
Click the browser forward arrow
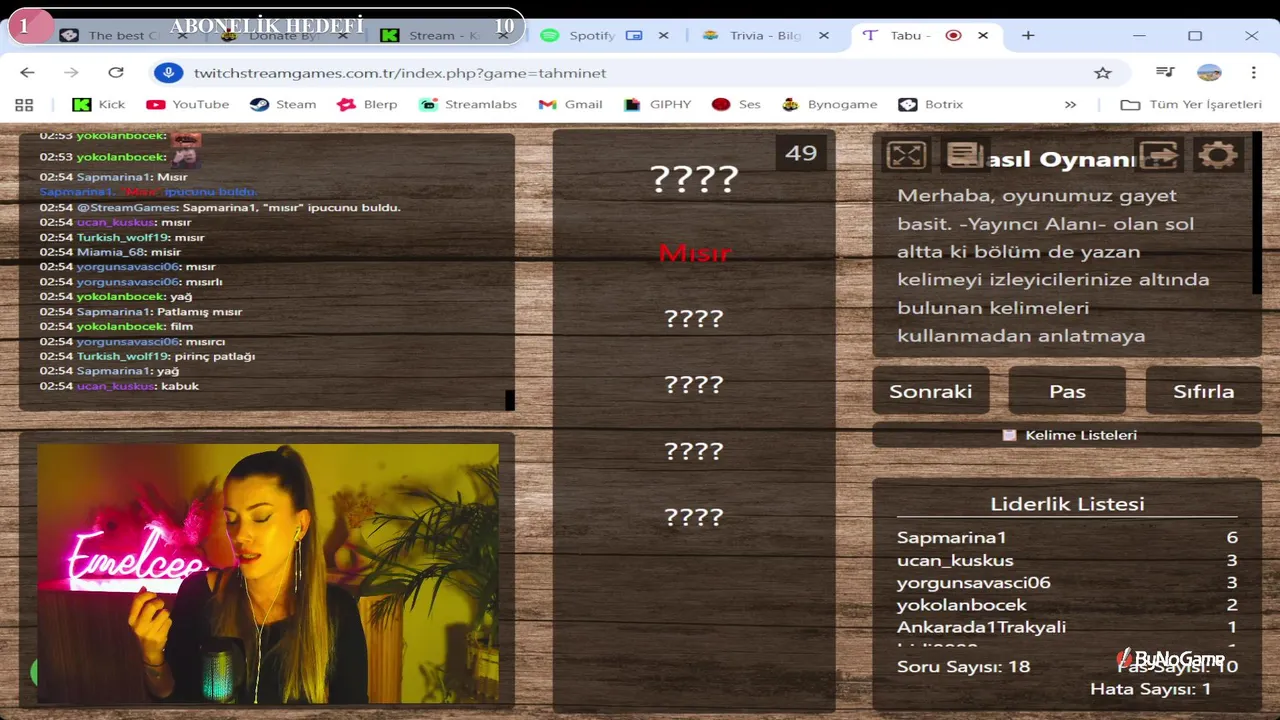[71, 73]
